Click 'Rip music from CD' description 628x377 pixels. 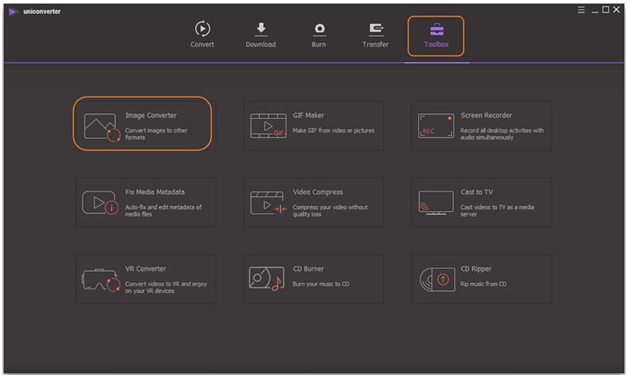click(x=483, y=284)
